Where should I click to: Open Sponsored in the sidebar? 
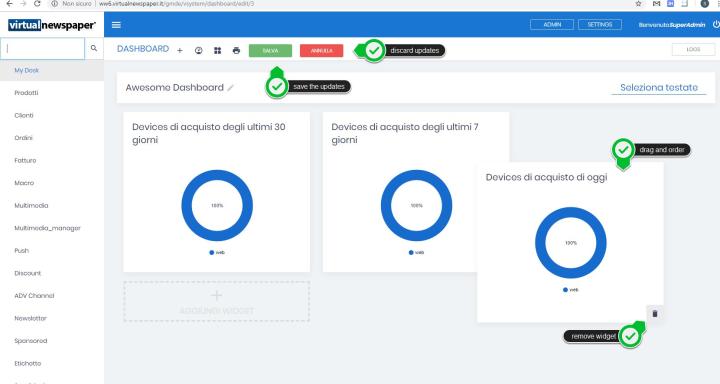pyautogui.click(x=31, y=340)
